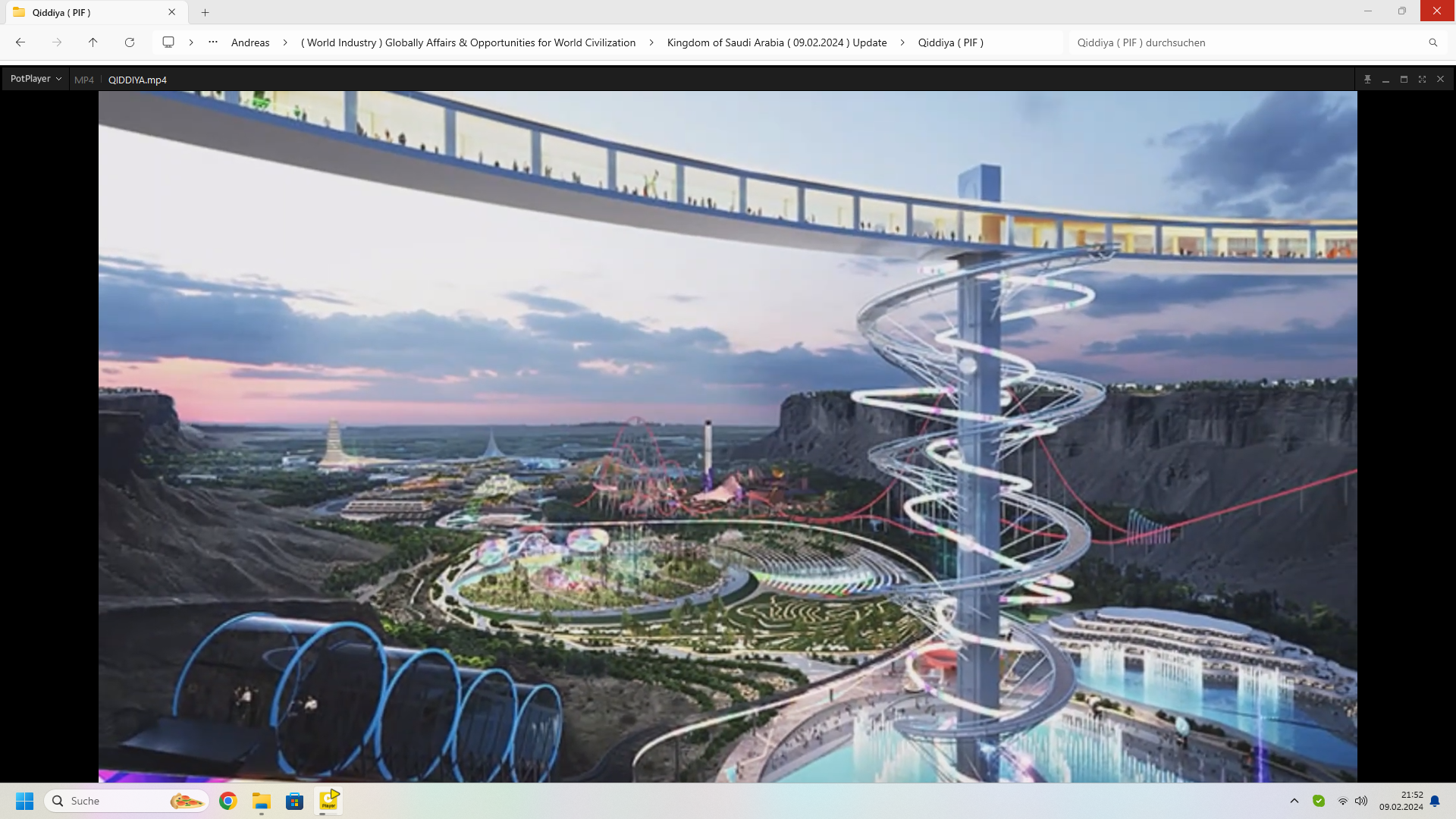The image size is (1456, 819).
Task: Show hidden breadcrumb folders via ellipsis
Action: click(x=213, y=42)
